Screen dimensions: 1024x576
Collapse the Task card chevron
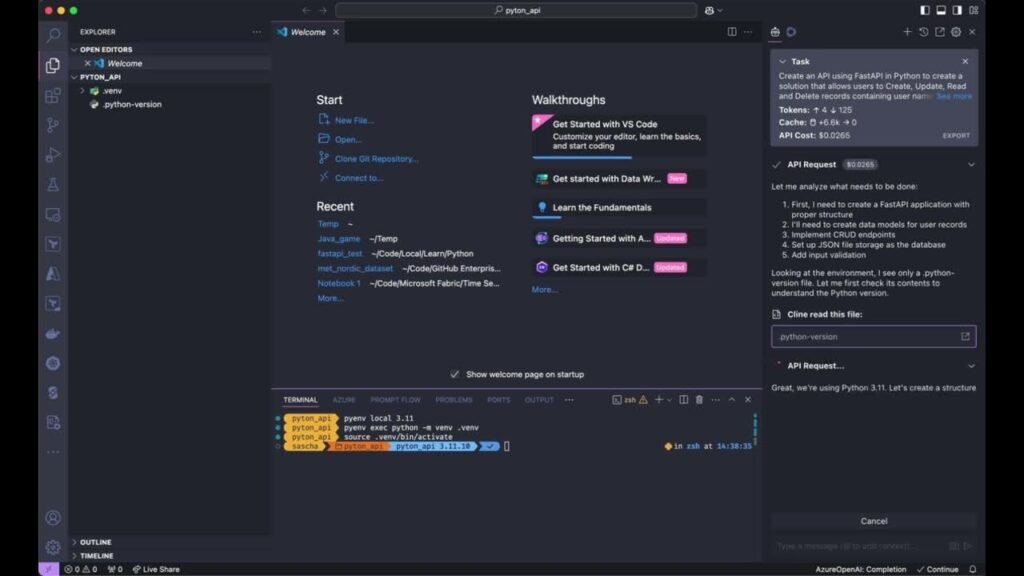tap(782, 61)
